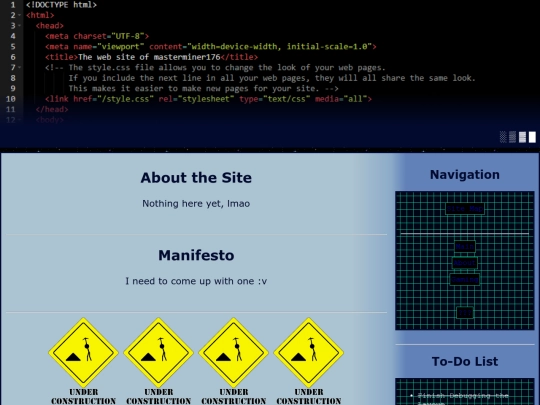Collapse the head tag fold arrow on line 3
540x405 pixels.
[19, 26]
